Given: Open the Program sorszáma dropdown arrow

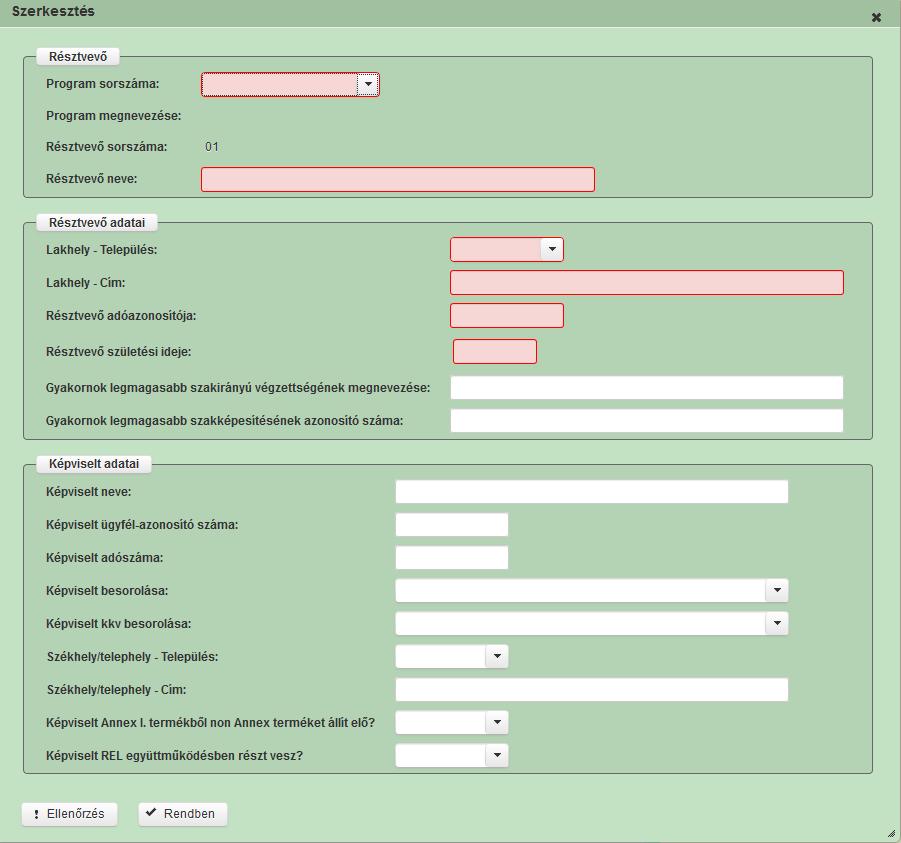Looking at the screenshot, I should point(368,84).
